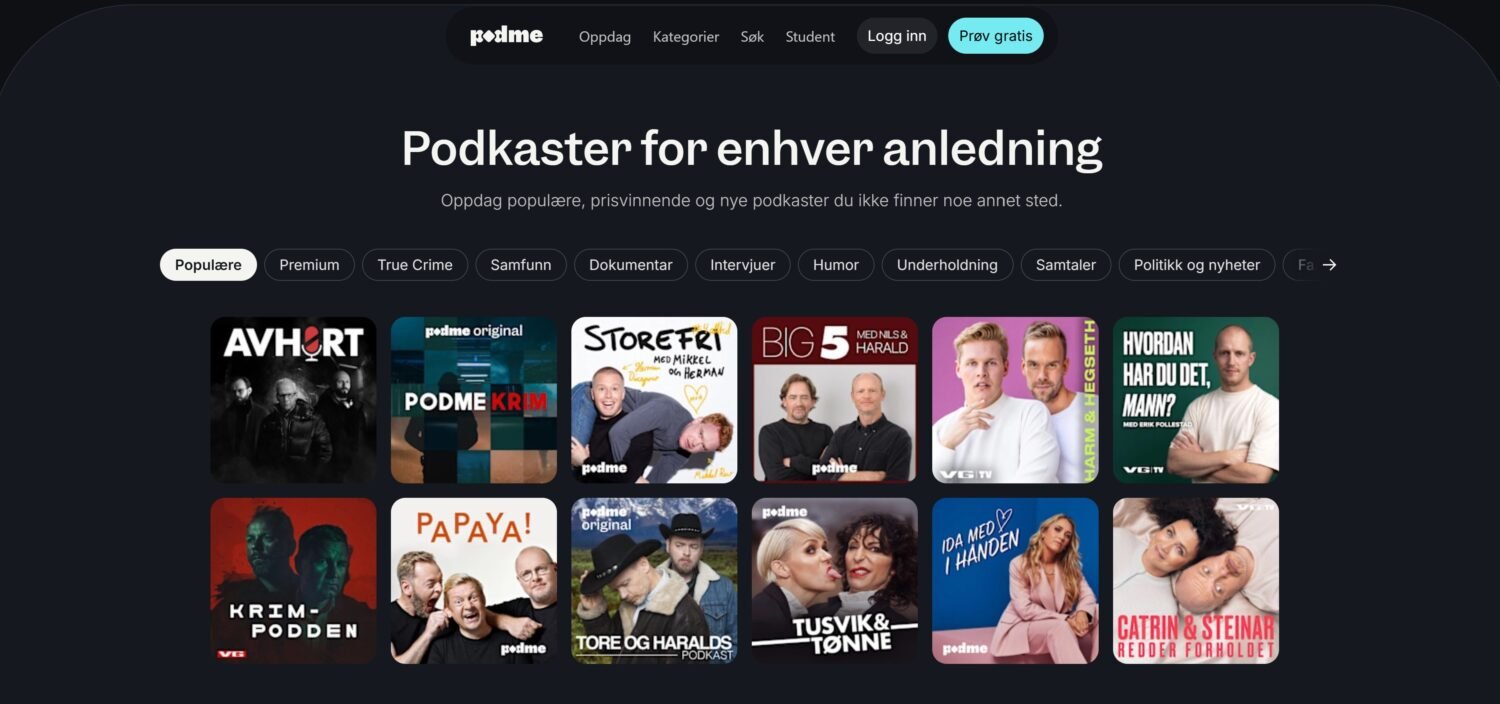
Task: Select the Storefri med Mikkel og Herman podcast
Action: pos(654,400)
